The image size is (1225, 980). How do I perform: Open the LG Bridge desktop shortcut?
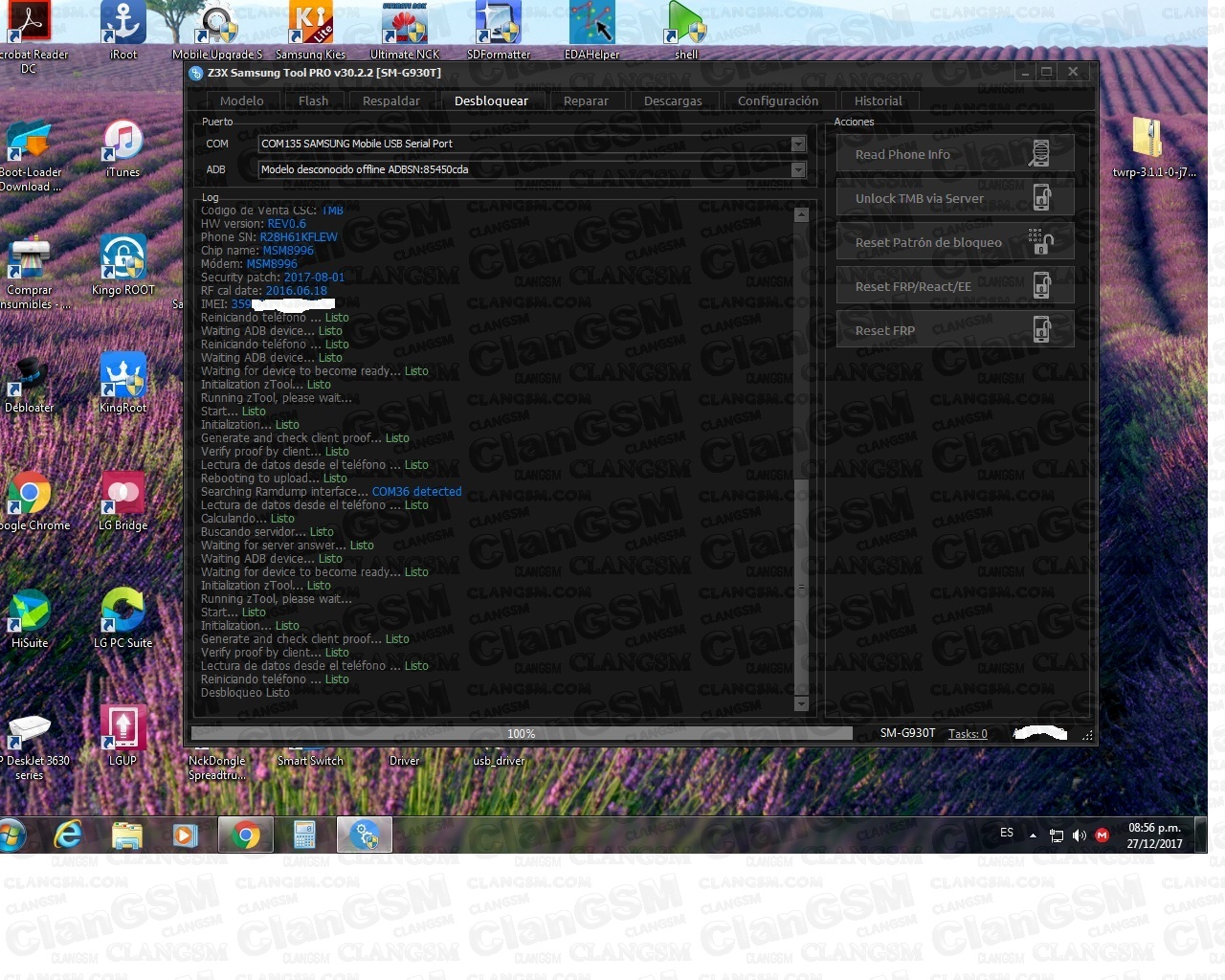coord(123,501)
